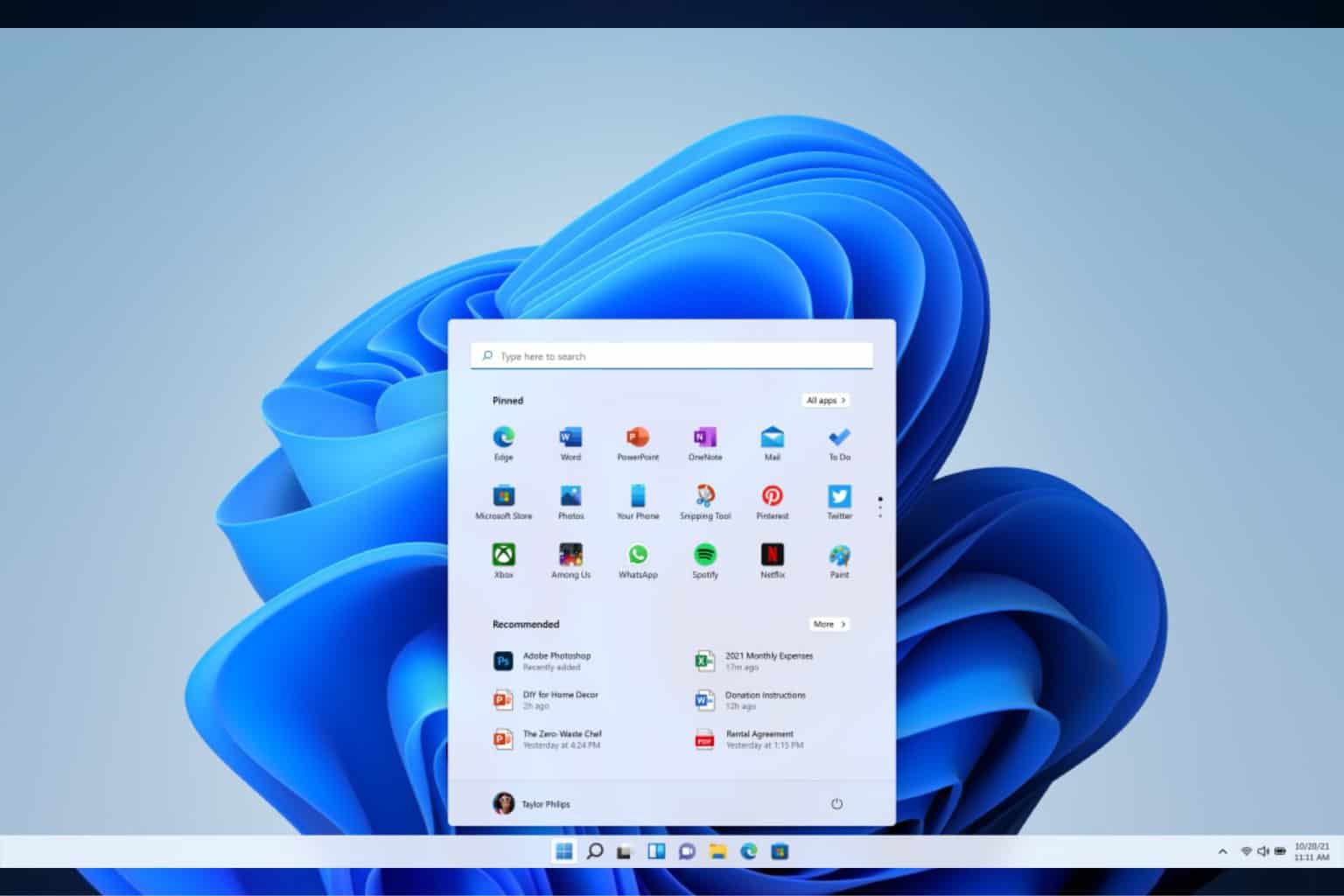Image resolution: width=1344 pixels, height=896 pixels.
Task: Open Netflix from pinned apps
Action: [x=772, y=561]
